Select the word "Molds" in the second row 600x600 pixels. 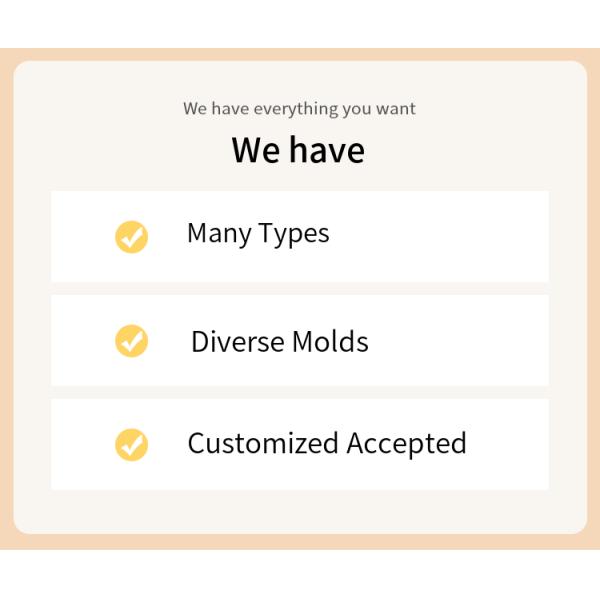(x=330, y=342)
